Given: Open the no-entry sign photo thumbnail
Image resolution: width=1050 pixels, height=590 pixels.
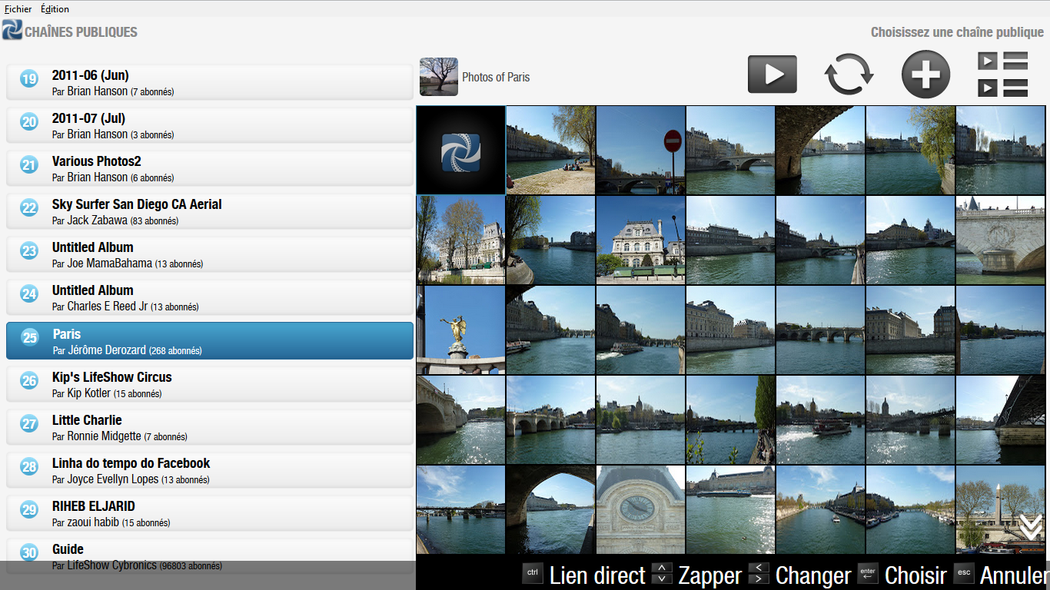Looking at the screenshot, I should (x=641, y=150).
